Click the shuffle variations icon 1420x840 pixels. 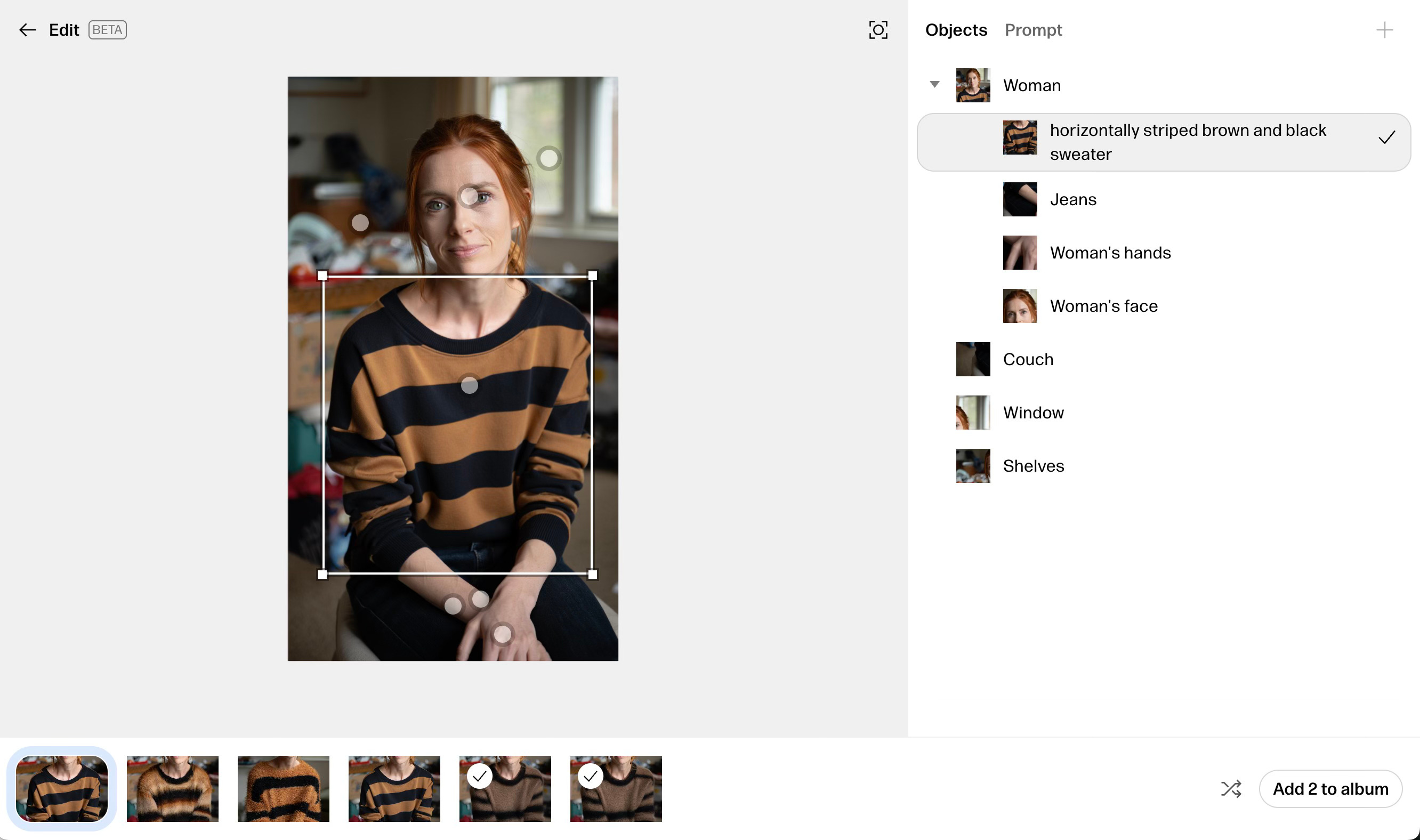point(1231,788)
